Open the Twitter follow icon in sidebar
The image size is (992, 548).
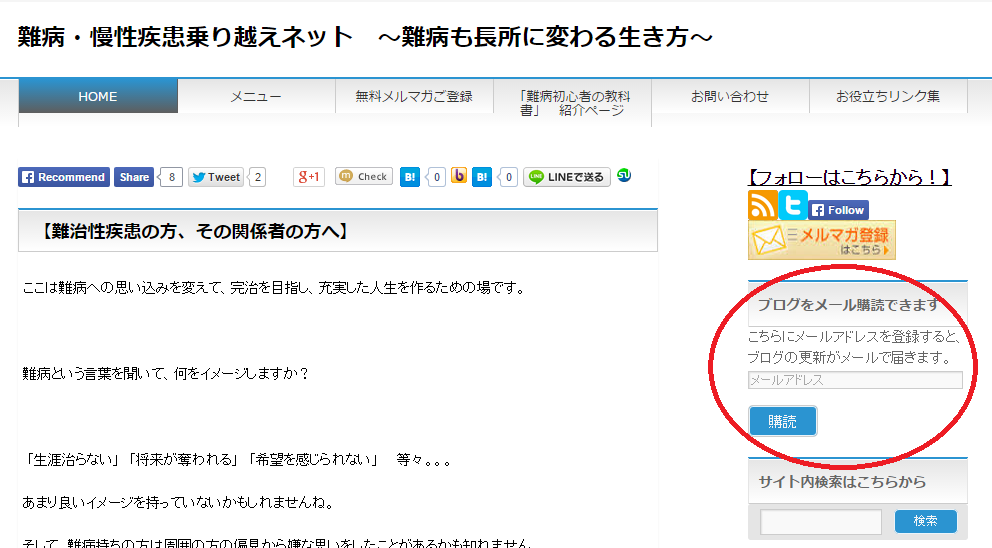(793, 205)
